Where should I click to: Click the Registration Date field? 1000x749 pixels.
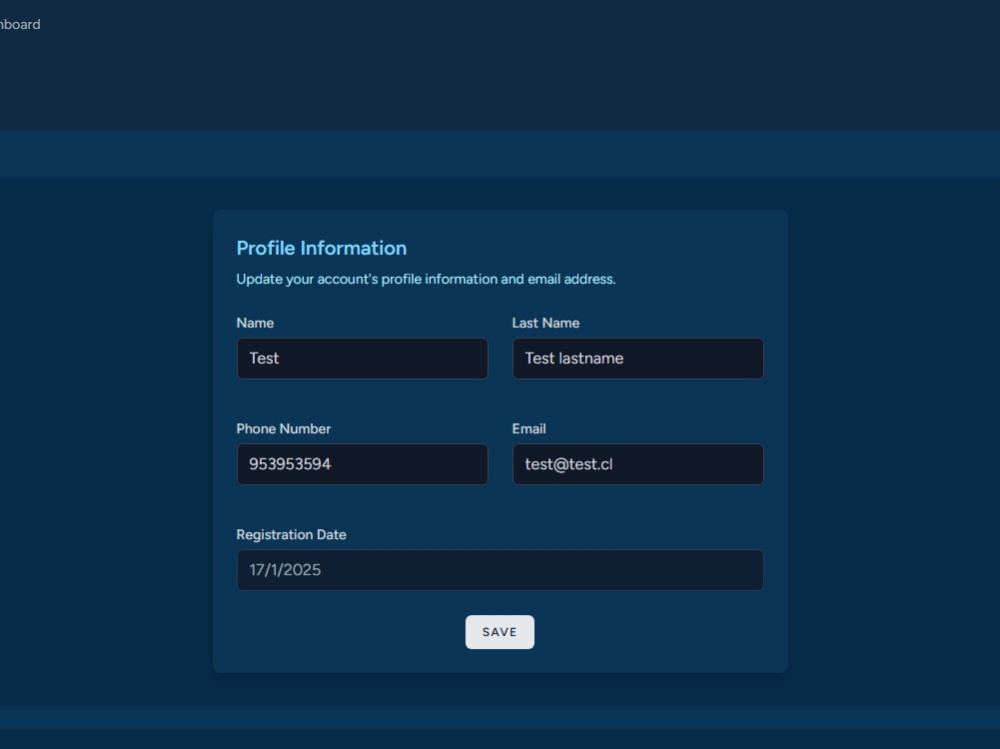[500, 570]
